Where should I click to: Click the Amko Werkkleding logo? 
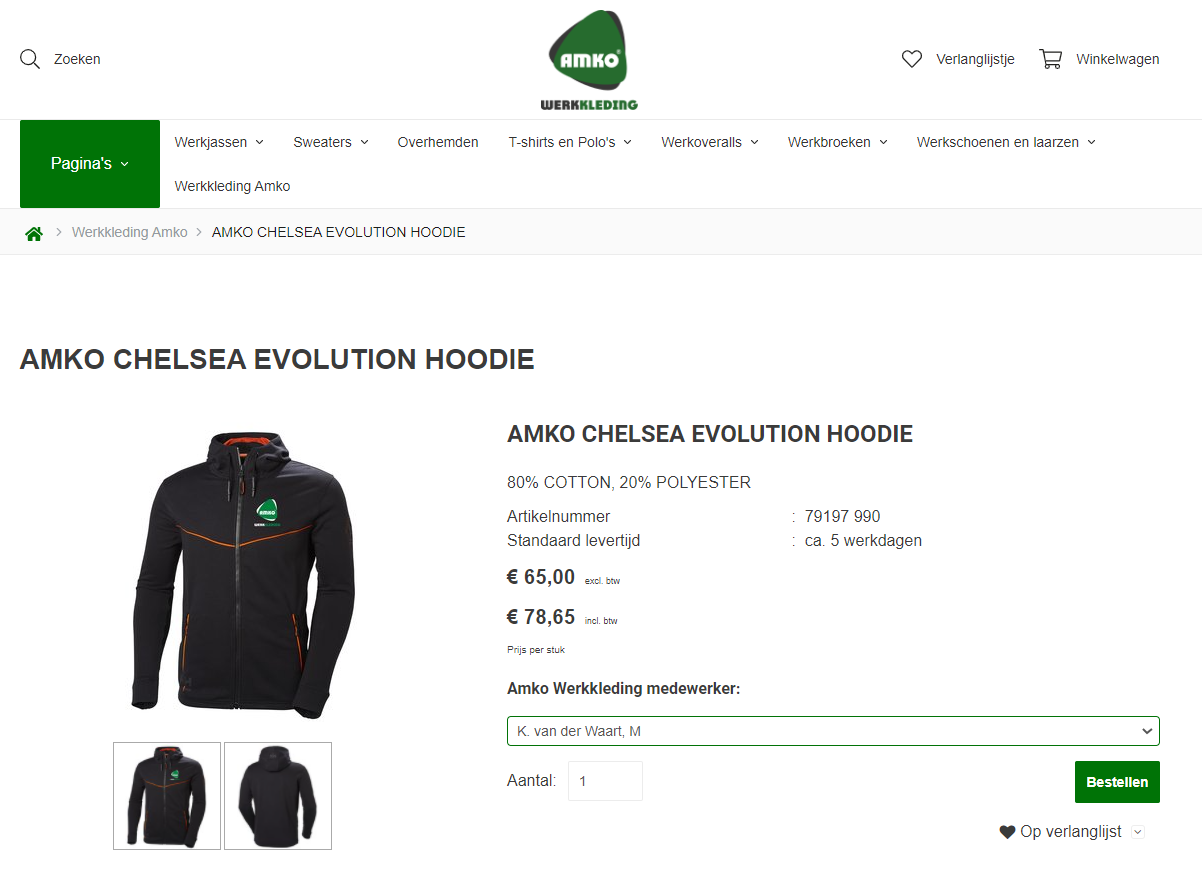589,59
